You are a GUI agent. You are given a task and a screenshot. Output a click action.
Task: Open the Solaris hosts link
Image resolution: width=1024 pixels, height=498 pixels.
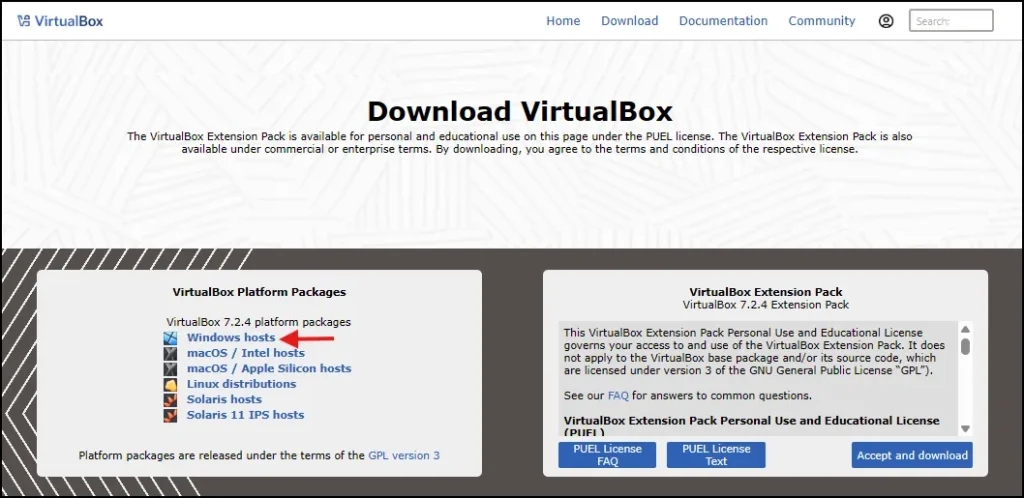pyautogui.click(x=224, y=399)
